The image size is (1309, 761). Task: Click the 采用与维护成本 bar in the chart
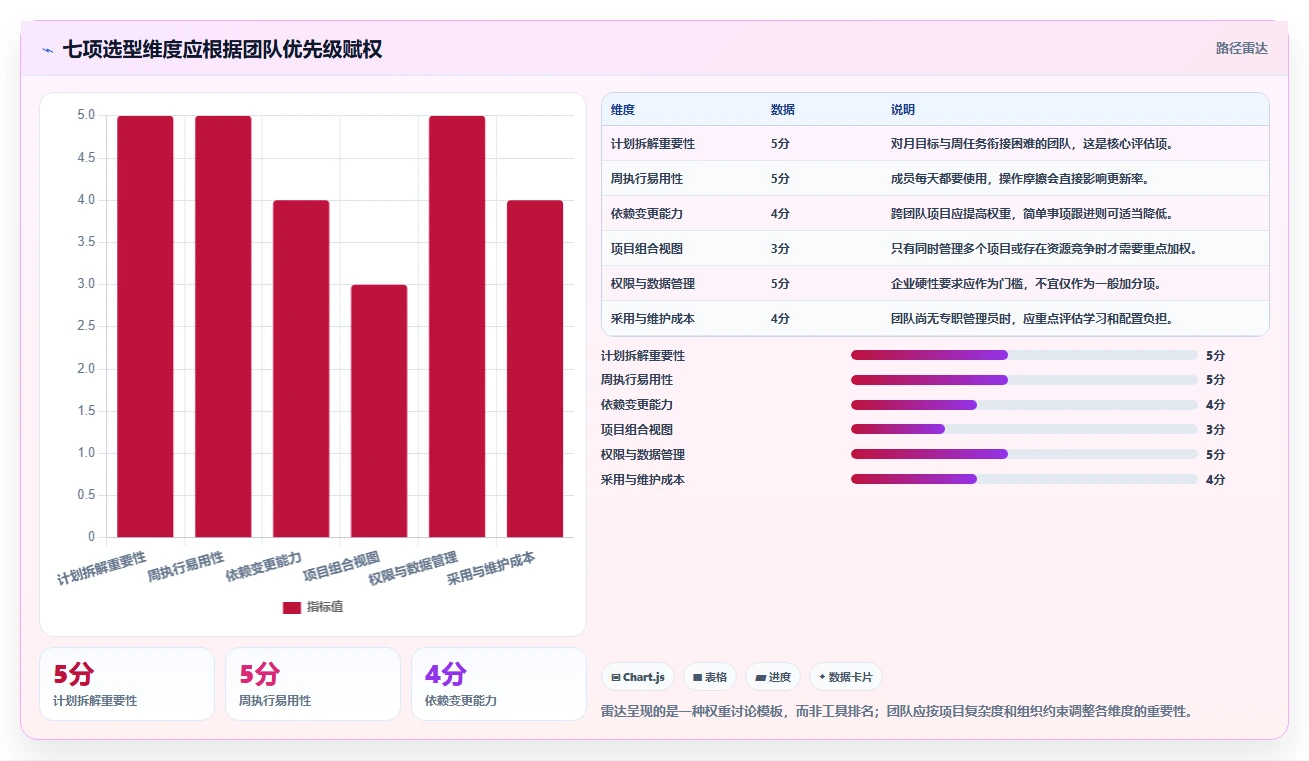click(535, 368)
